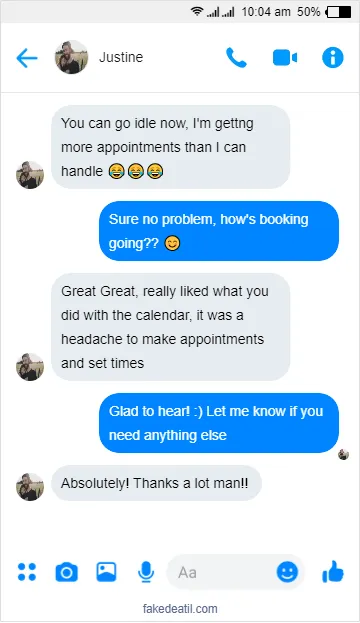Start a voice call with Justine

236,58
